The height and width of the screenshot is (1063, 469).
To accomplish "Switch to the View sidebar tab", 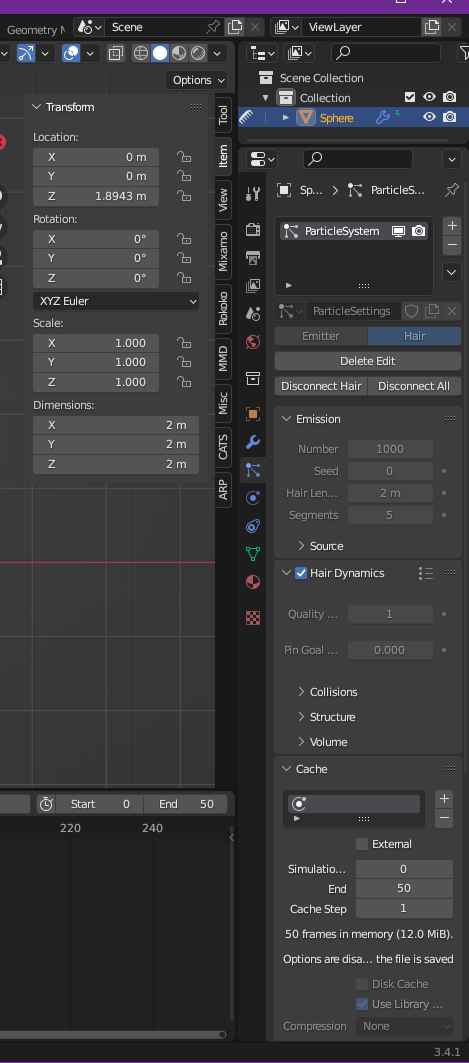I will coord(223,199).
